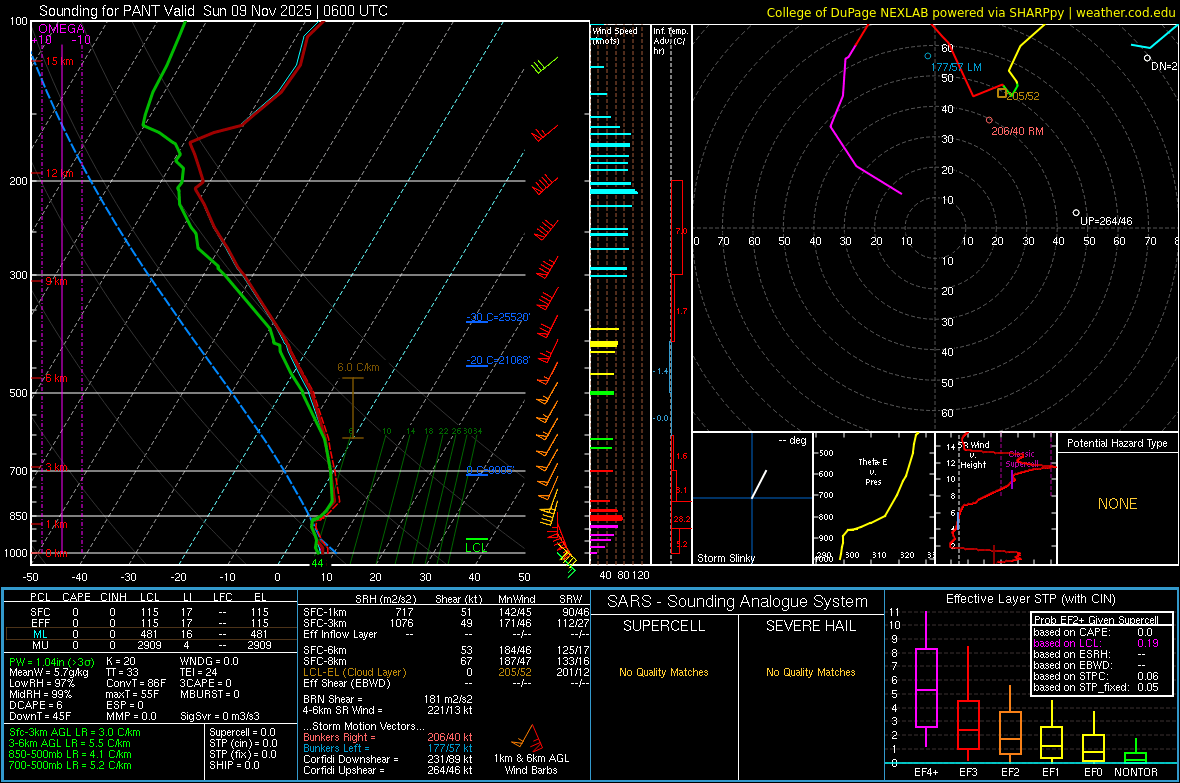Click the Corfidi upshear UP=264/46 marker

1076,213
